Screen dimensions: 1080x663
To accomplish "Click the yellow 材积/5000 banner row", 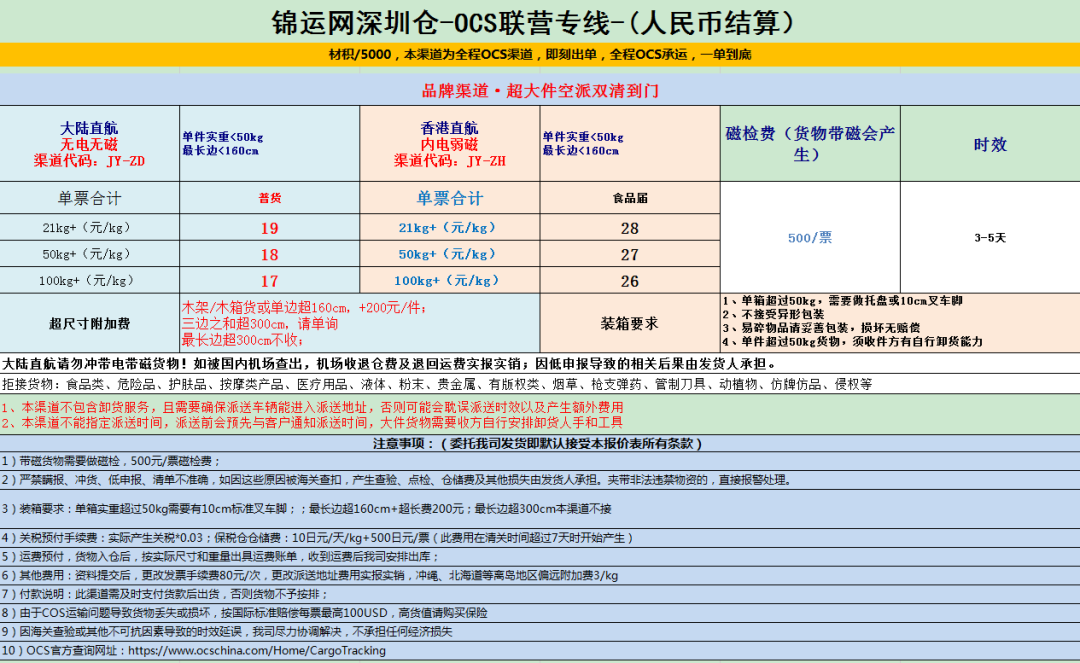I will (x=540, y=54).
